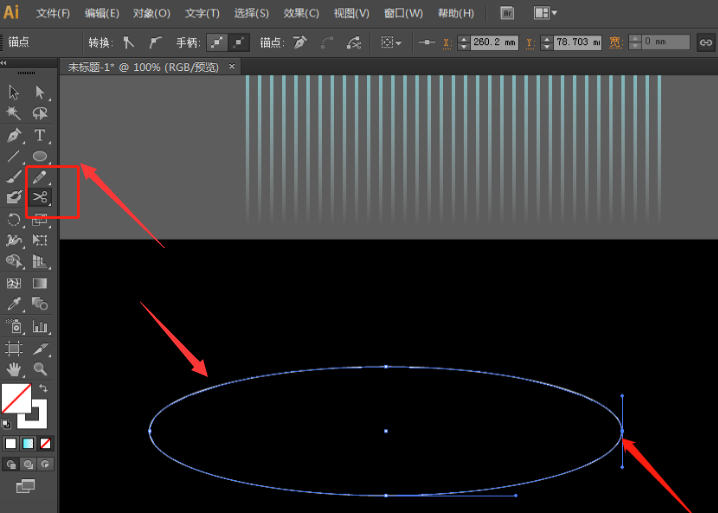718x513 pixels.
Task: Open the arrange documents dropdown
Action: (545, 13)
